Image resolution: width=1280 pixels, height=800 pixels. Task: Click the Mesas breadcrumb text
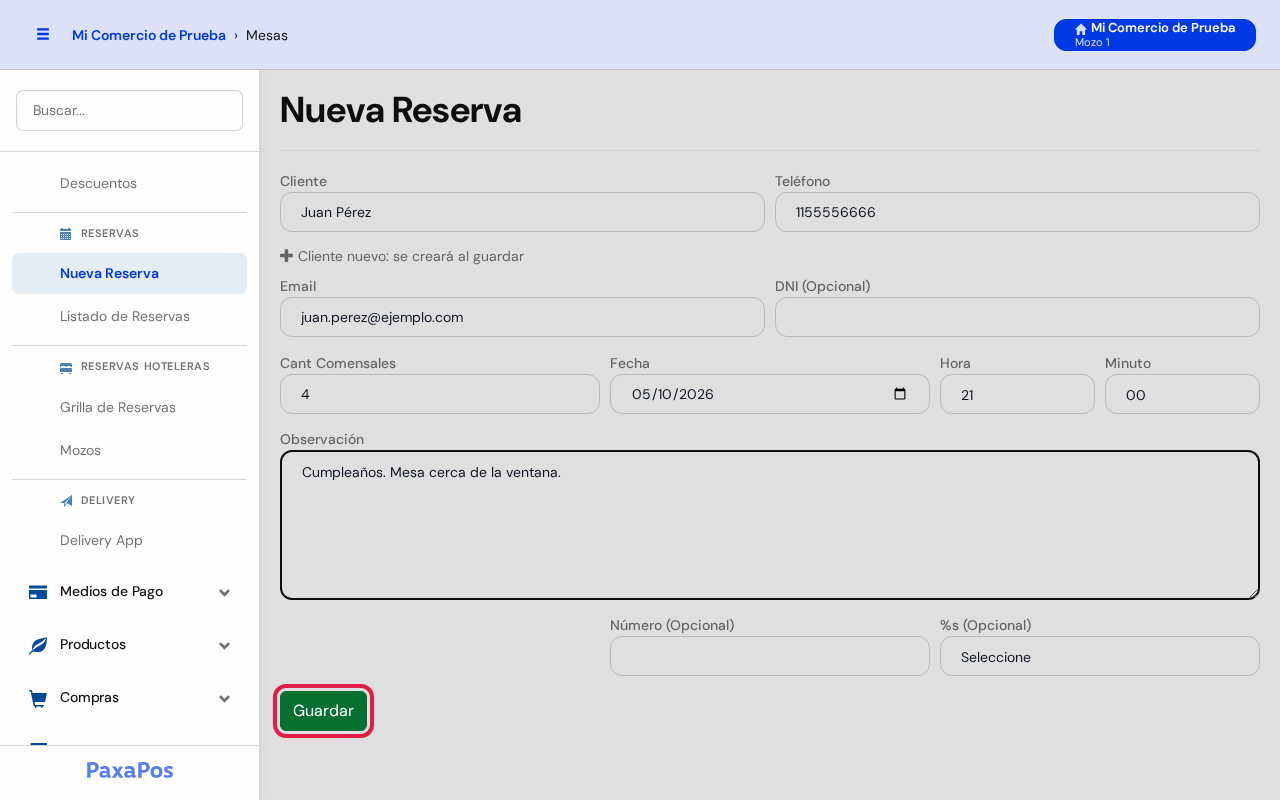click(267, 35)
